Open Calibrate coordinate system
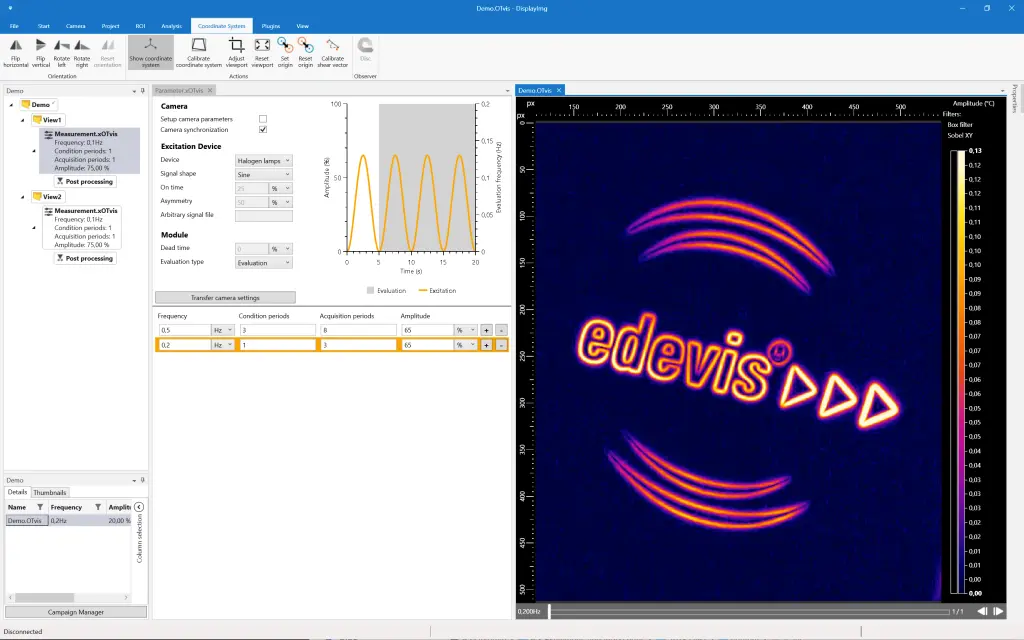 coord(199,52)
